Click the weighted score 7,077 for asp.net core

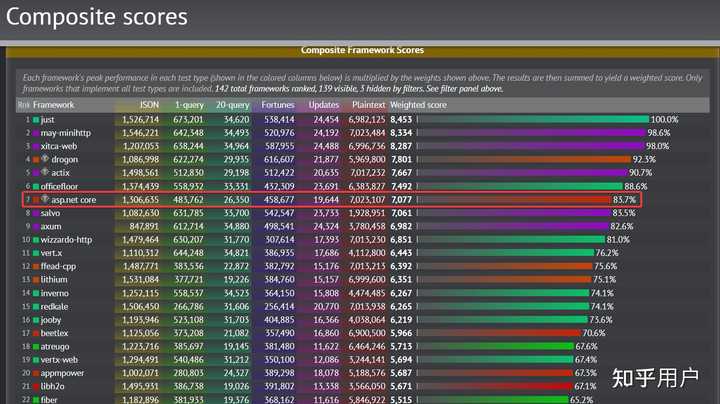click(401, 200)
